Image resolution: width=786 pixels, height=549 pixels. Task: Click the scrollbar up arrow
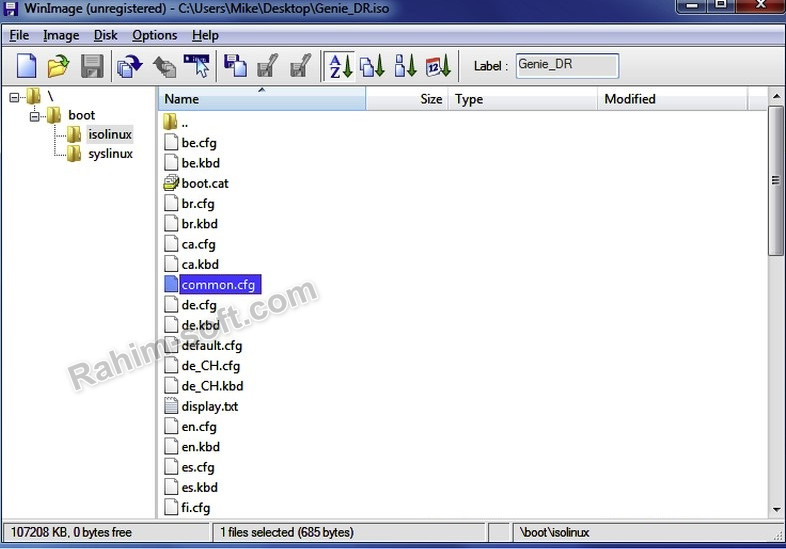(x=776, y=96)
